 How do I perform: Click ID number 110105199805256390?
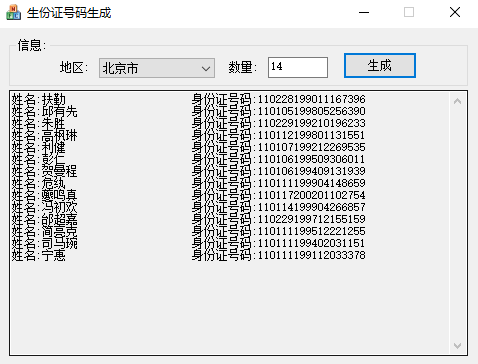click(311, 111)
